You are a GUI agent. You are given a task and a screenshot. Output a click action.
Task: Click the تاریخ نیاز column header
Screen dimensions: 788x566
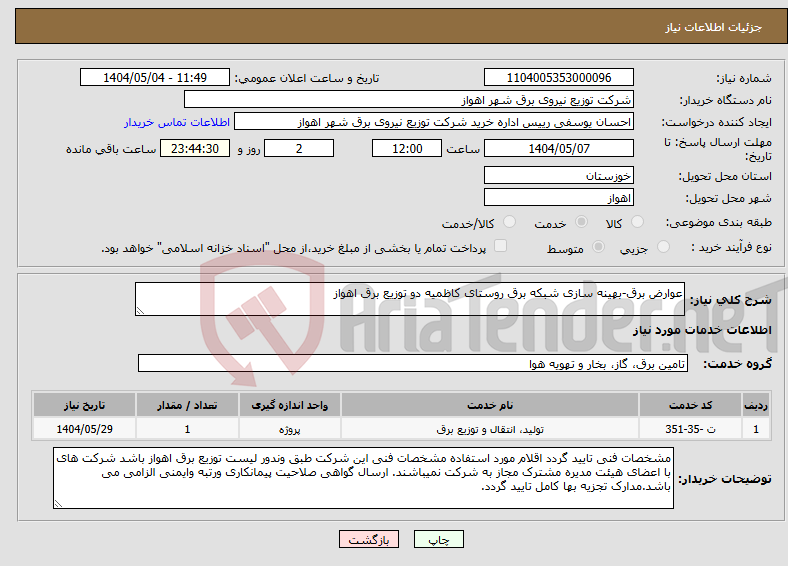[x=84, y=405]
